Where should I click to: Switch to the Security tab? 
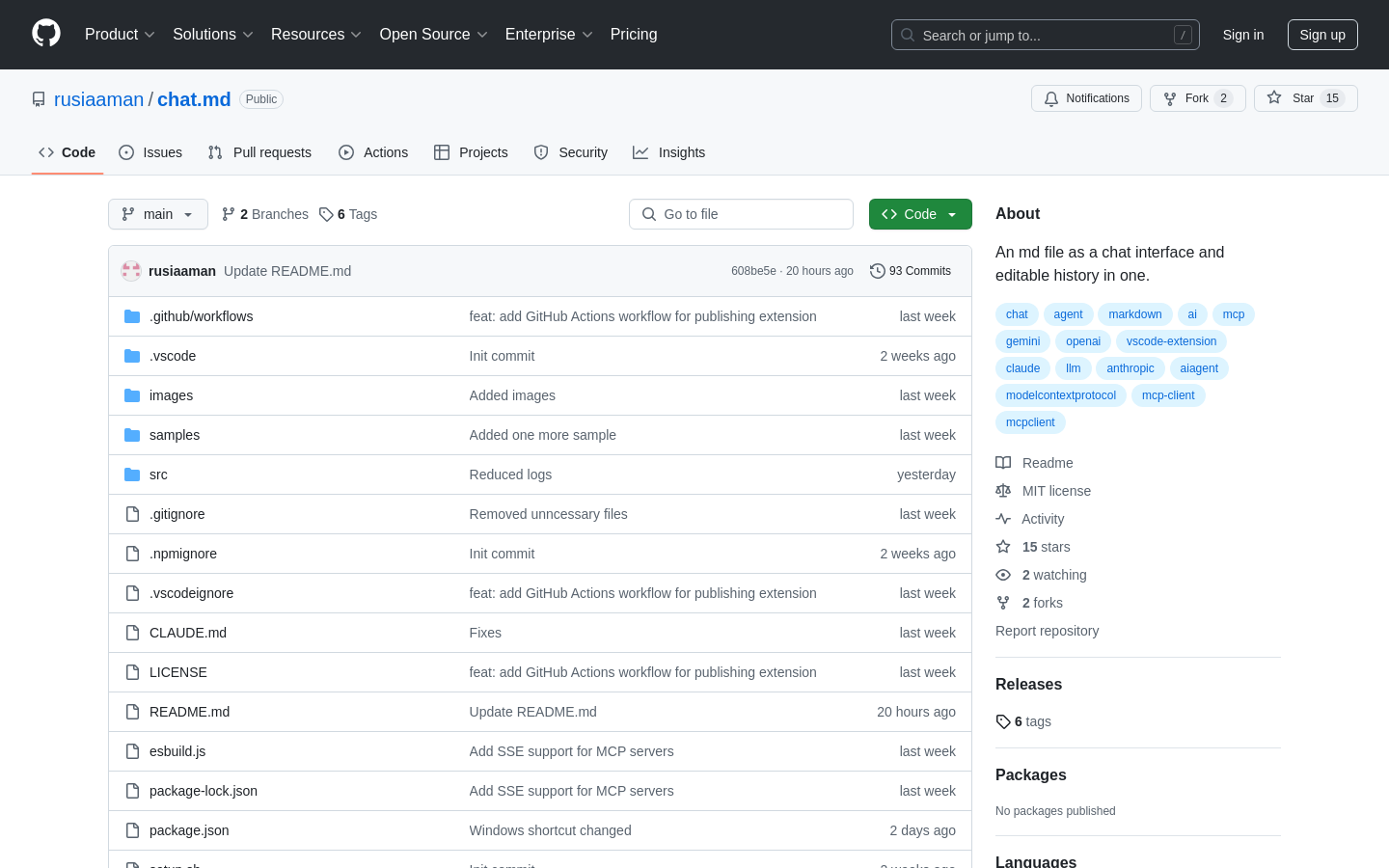[x=571, y=152]
